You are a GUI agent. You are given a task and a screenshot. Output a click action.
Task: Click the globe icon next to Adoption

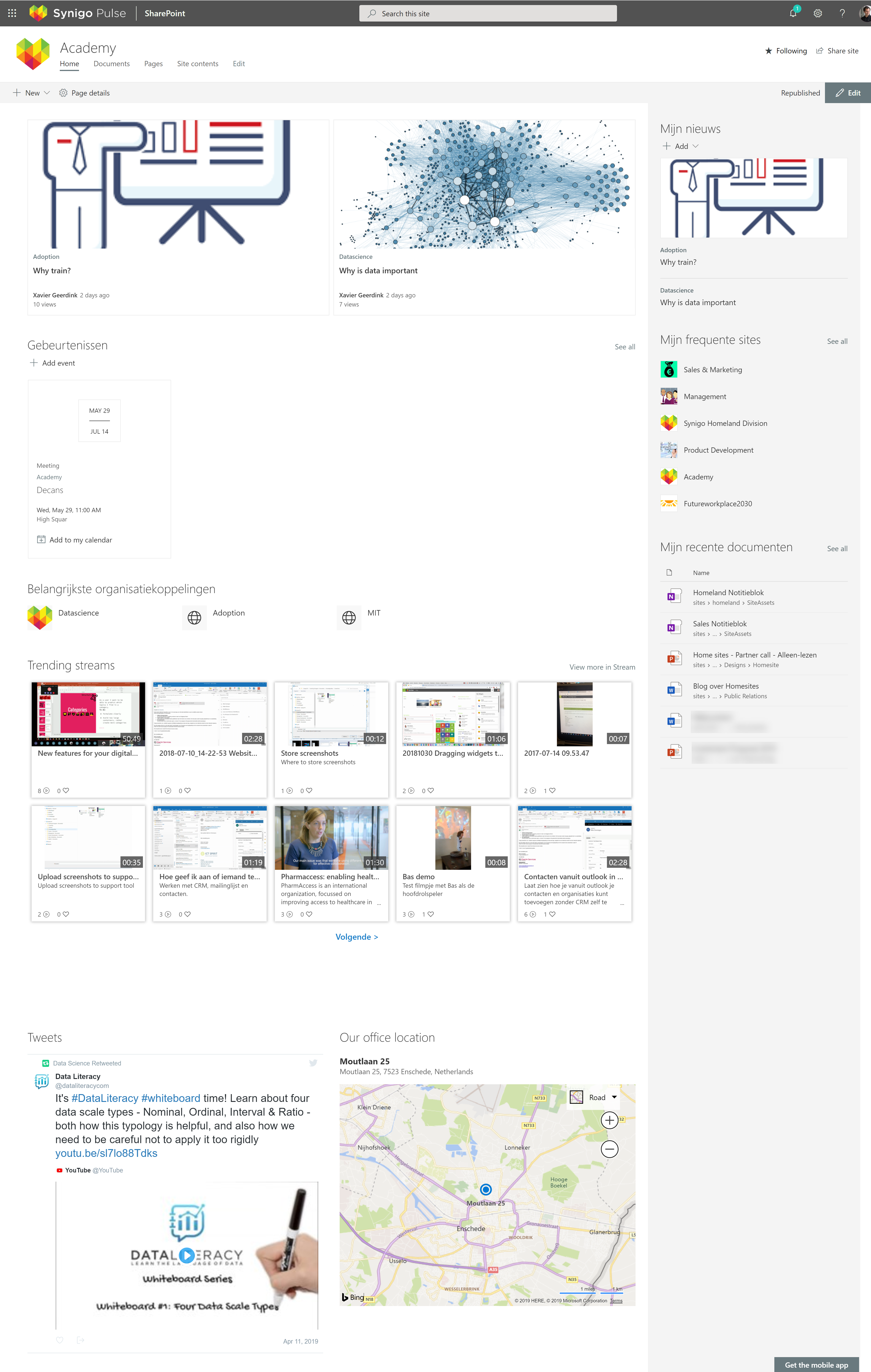tap(194, 617)
